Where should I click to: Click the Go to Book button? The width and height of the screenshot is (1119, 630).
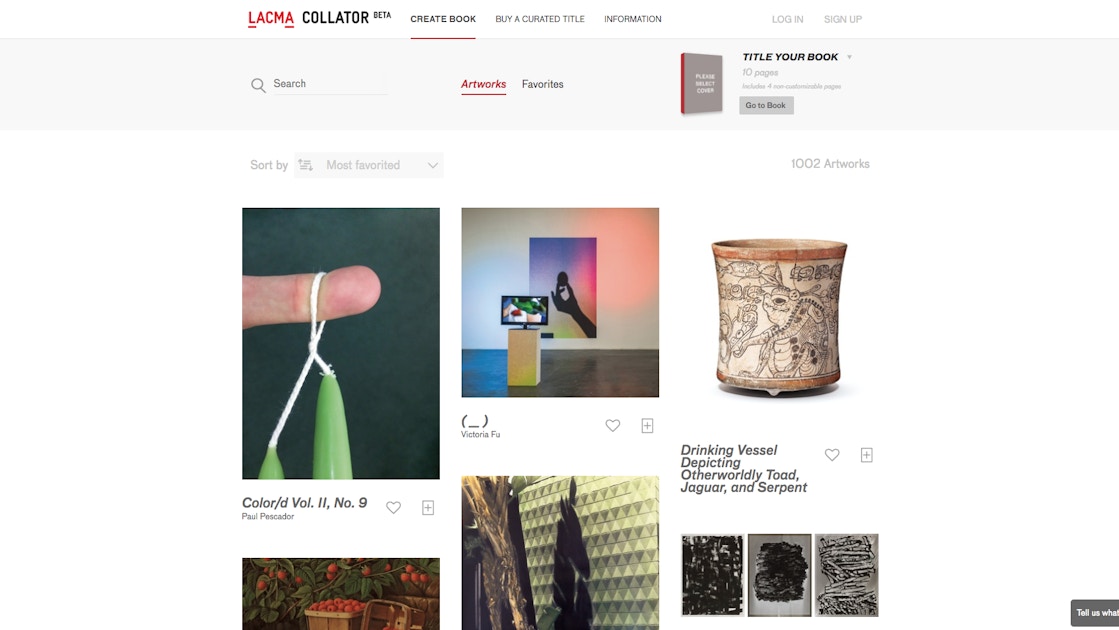click(x=766, y=106)
